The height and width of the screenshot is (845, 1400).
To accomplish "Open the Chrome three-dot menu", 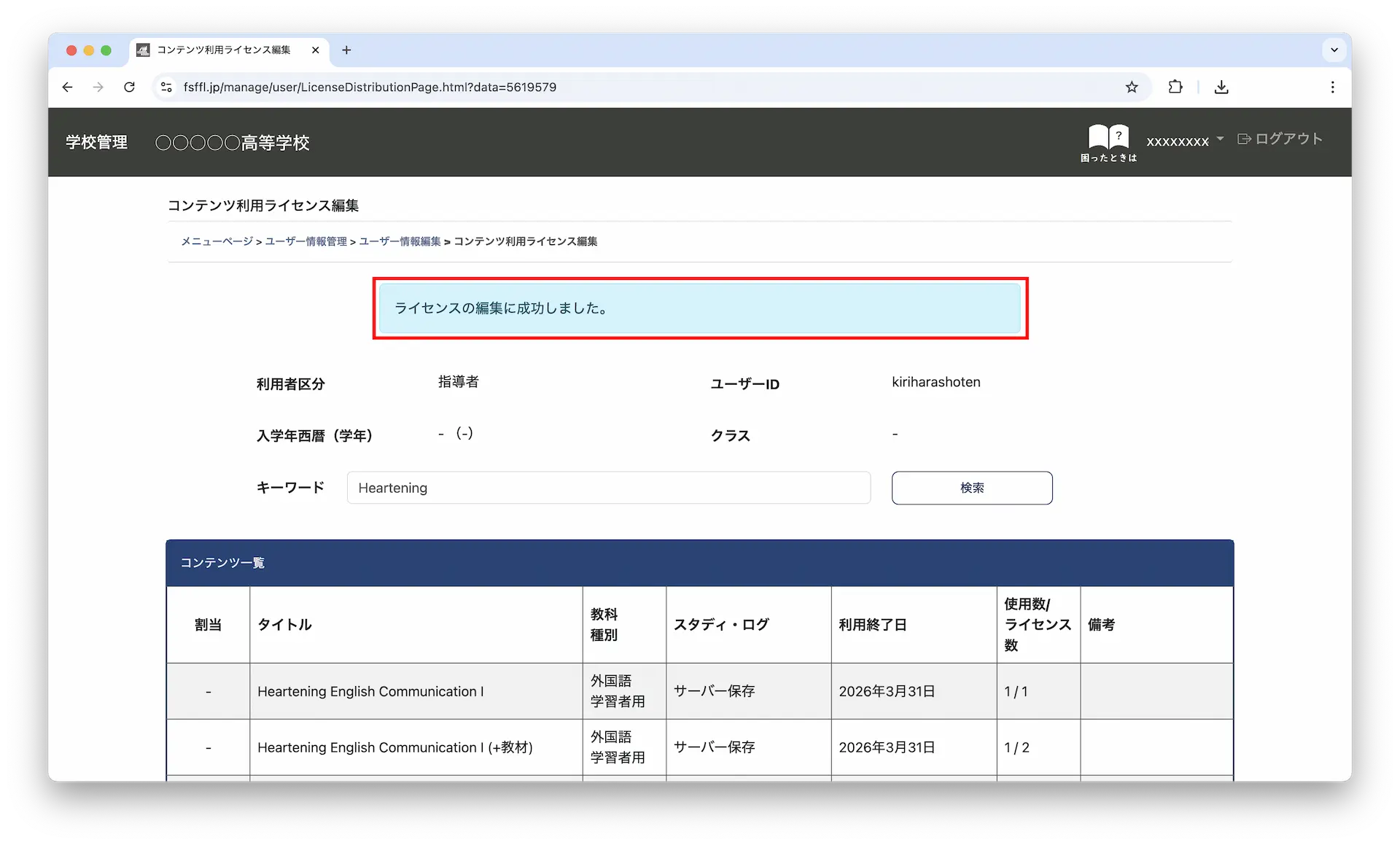I will [x=1332, y=87].
